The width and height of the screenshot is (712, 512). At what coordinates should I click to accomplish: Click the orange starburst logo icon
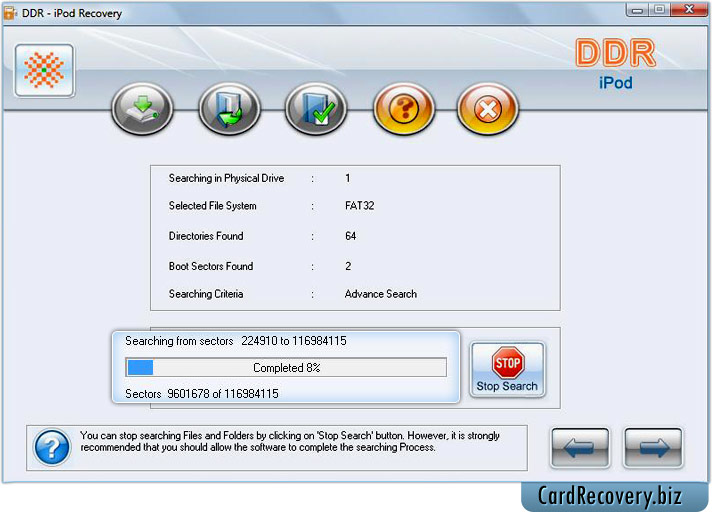coord(44,70)
